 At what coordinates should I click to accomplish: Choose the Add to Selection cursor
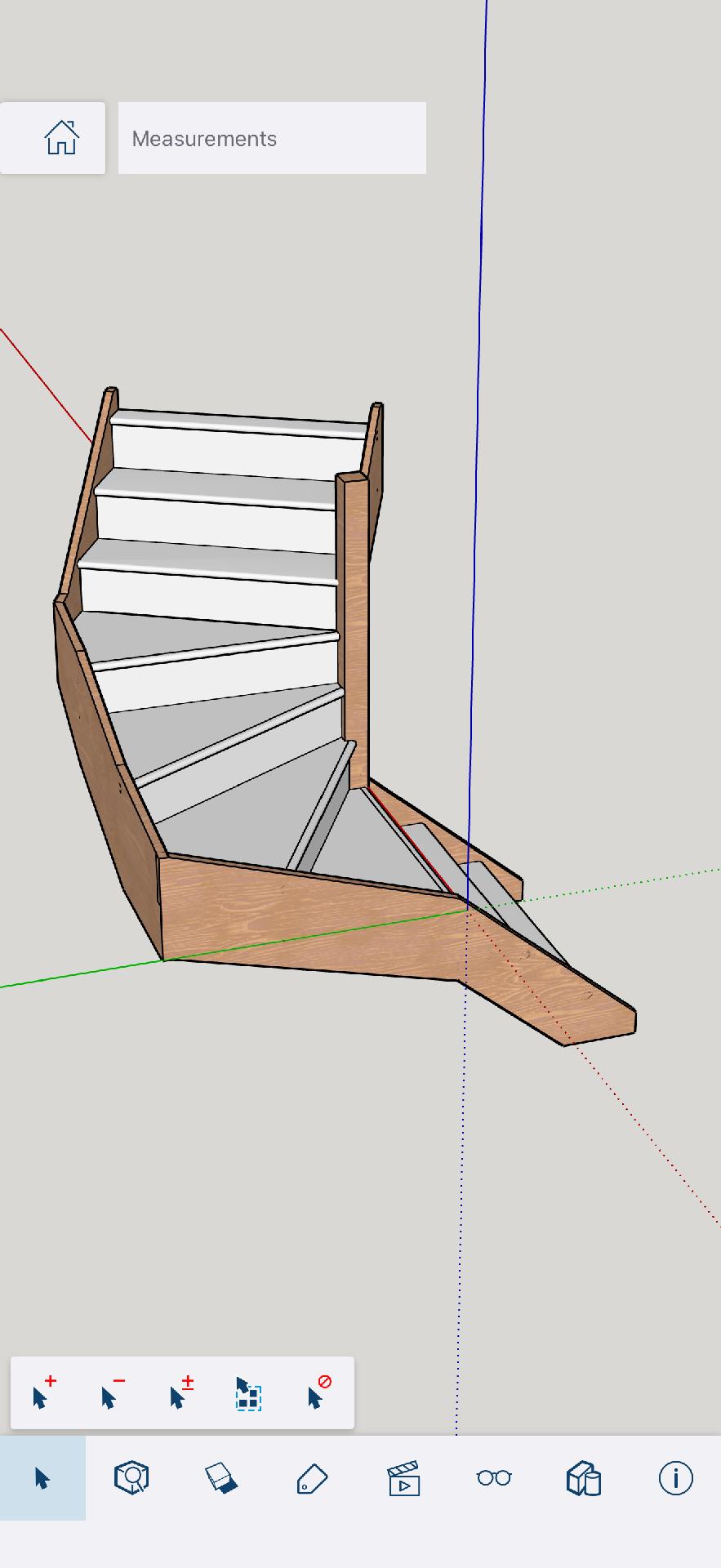[43, 1393]
